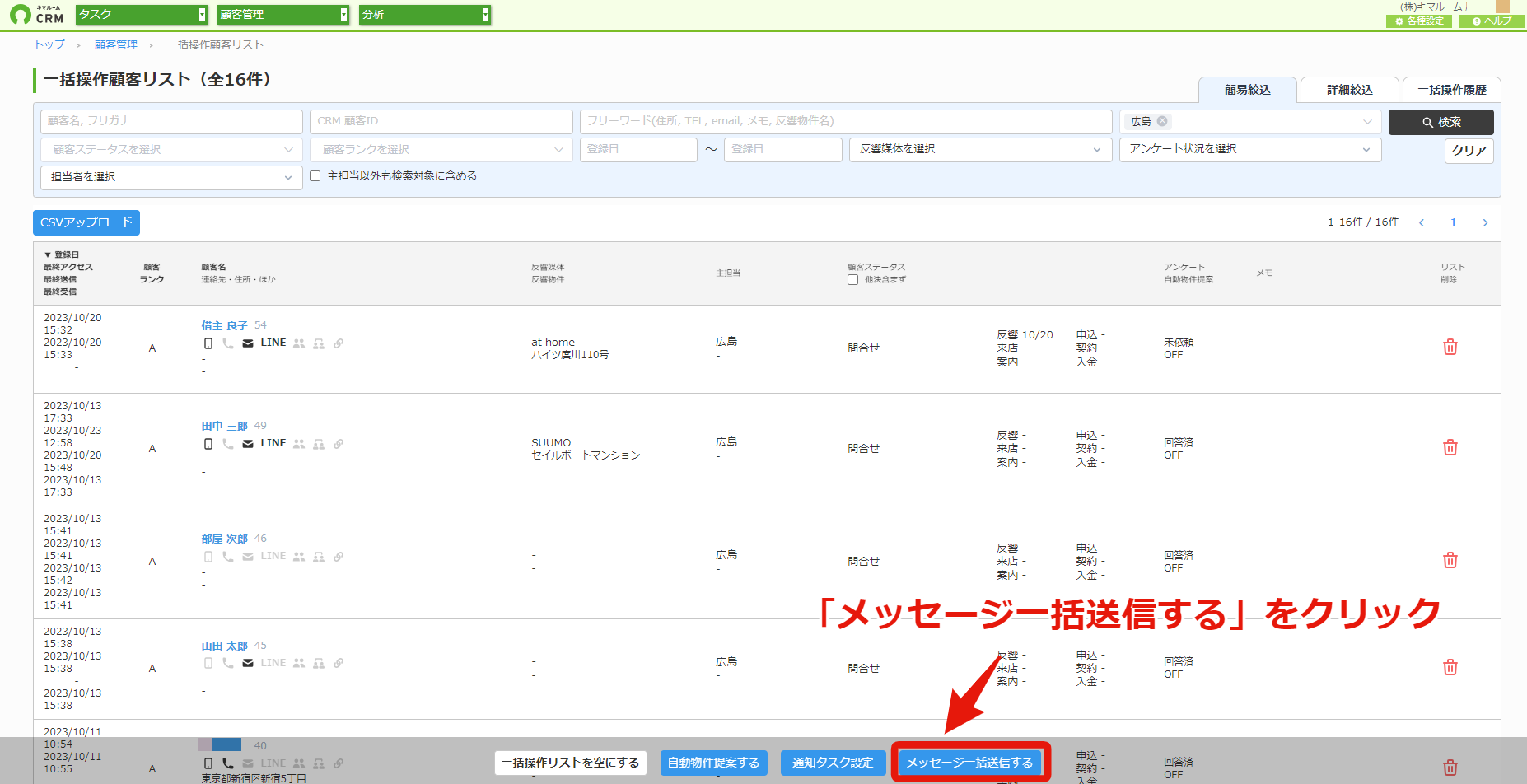Expand 顧客ステータスを選択 dropdown

click(171, 150)
